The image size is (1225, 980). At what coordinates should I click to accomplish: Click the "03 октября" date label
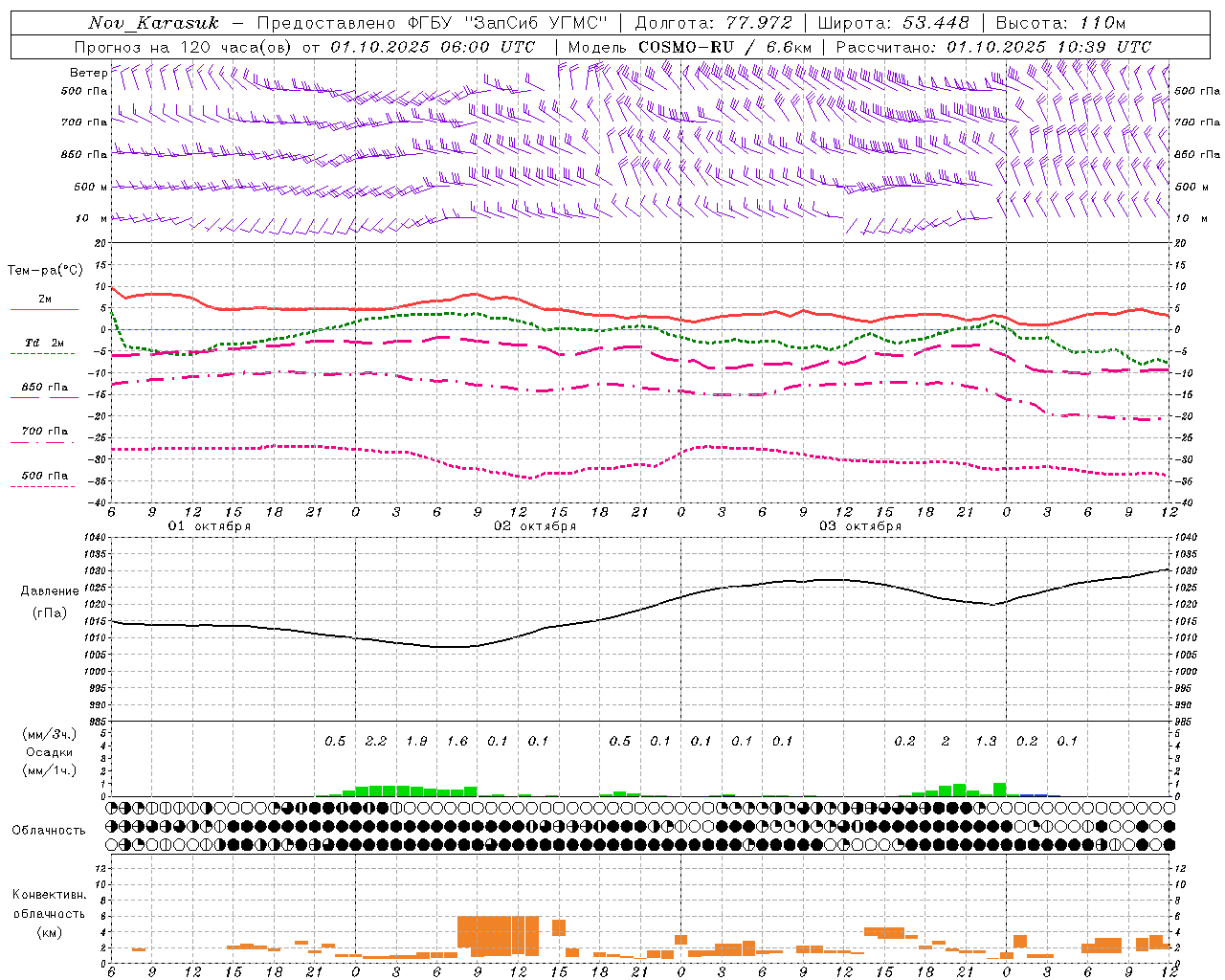pyautogui.click(x=860, y=526)
